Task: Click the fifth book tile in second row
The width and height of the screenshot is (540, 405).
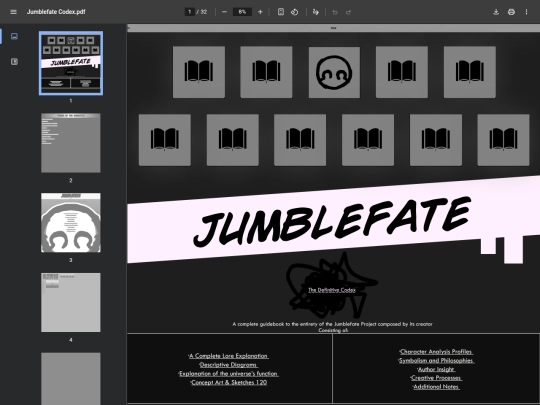Action: click(436, 140)
